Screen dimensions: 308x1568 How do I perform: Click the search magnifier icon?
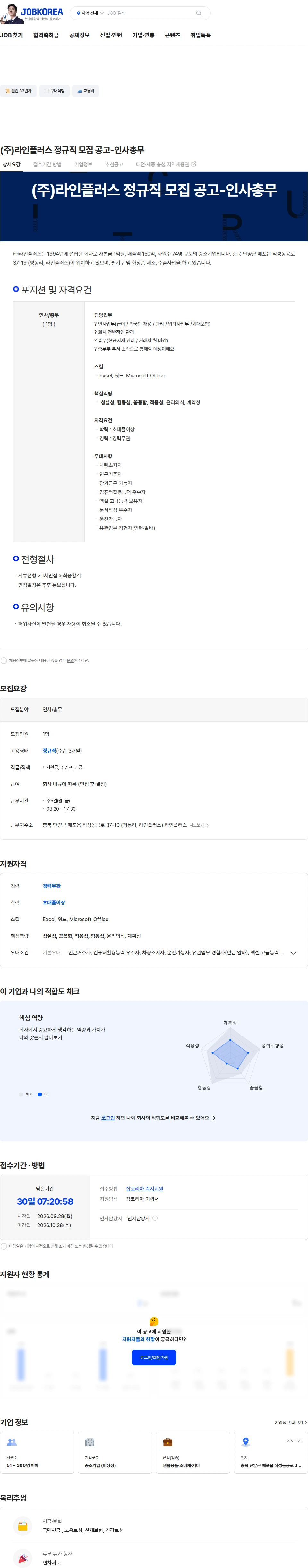coord(199,13)
